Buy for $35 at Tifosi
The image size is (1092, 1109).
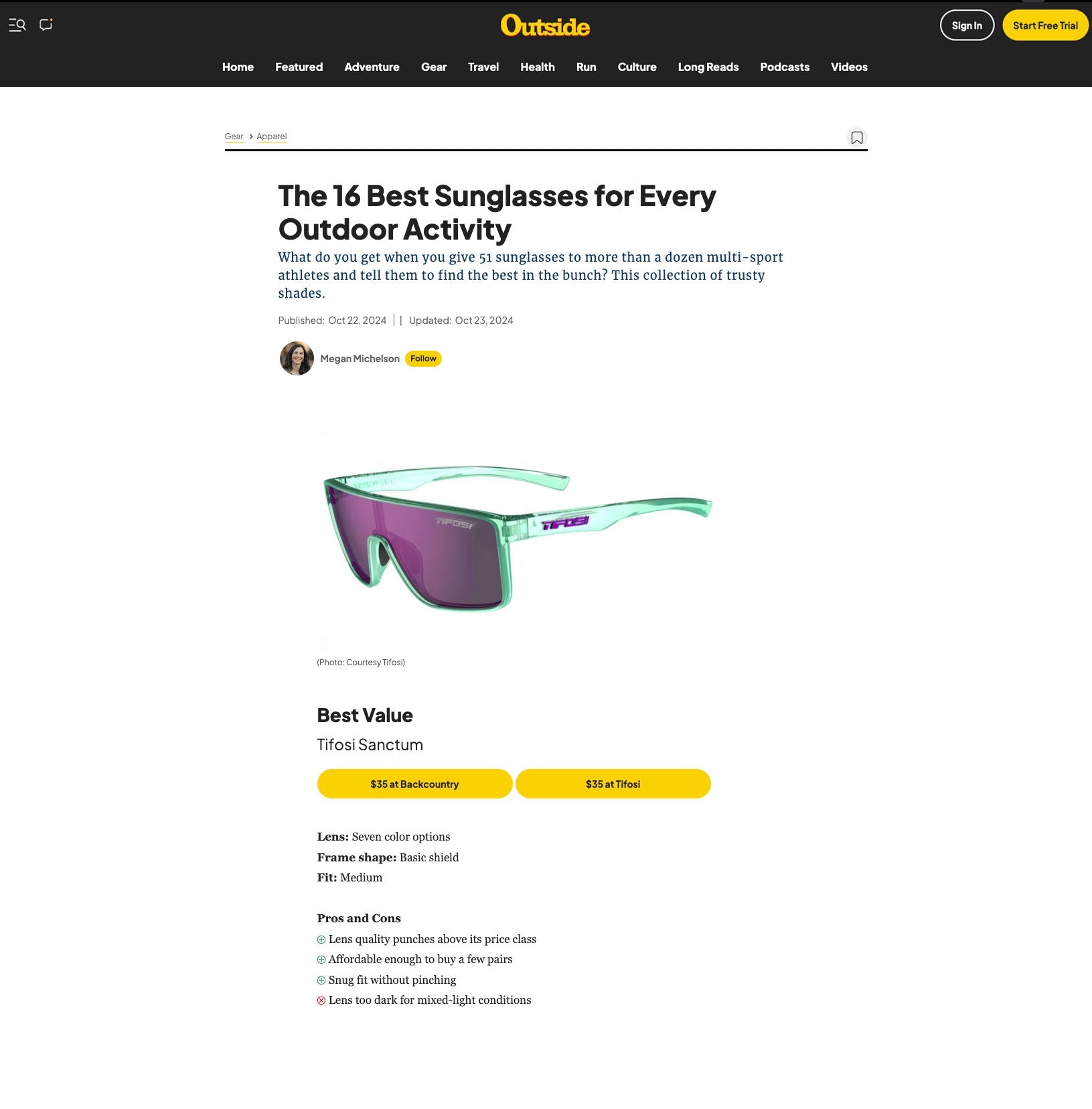pos(613,784)
